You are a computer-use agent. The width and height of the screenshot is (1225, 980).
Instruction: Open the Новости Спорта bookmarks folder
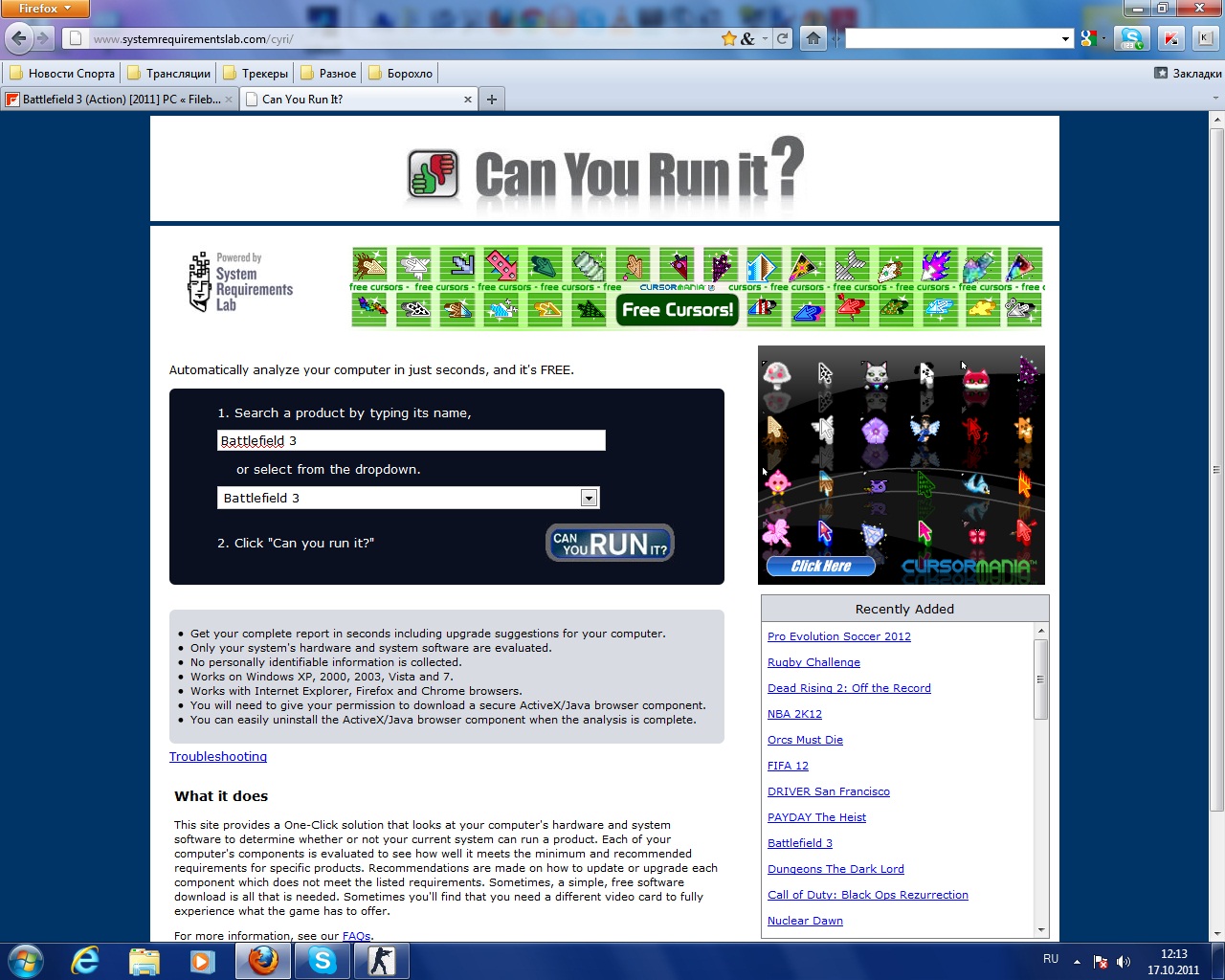click(61, 74)
